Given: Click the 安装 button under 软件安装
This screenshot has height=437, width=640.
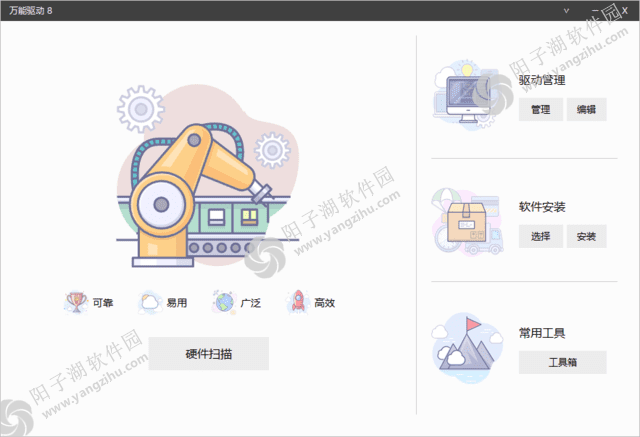Looking at the screenshot, I should (x=586, y=236).
